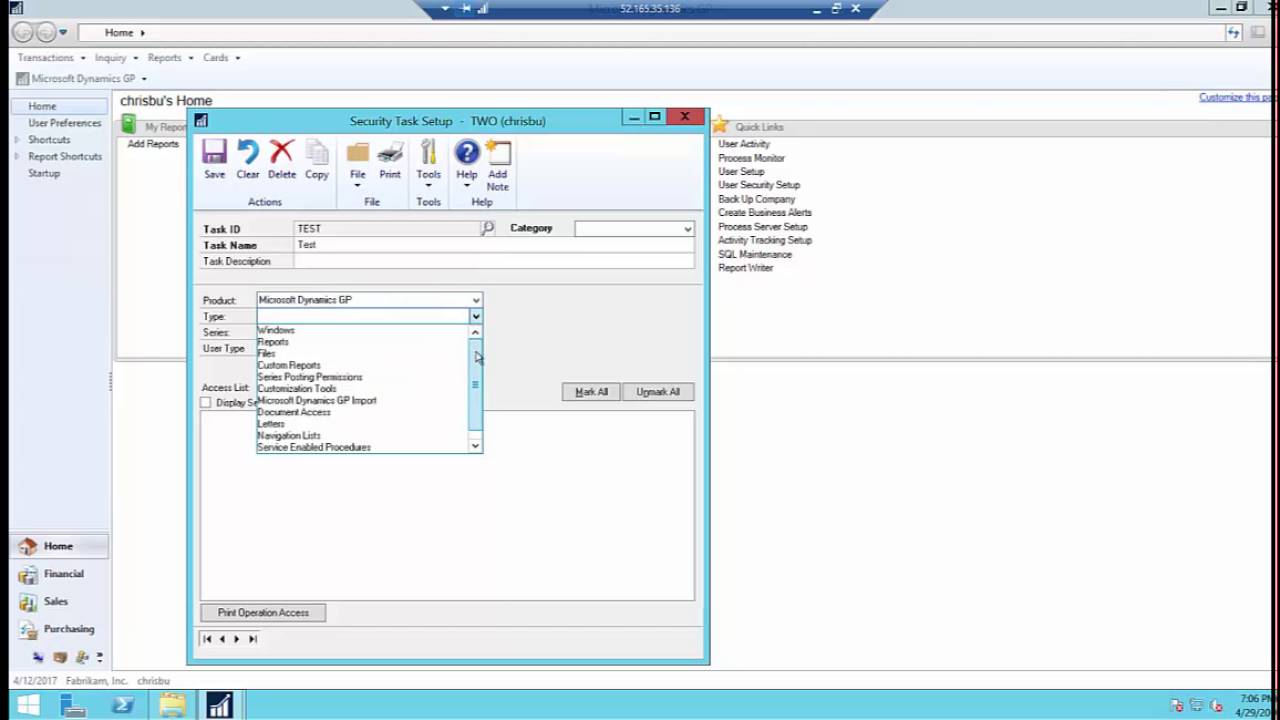This screenshot has height=720, width=1280.
Task: Click the Purchasing navigation pane icon
Action: point(28,629)
